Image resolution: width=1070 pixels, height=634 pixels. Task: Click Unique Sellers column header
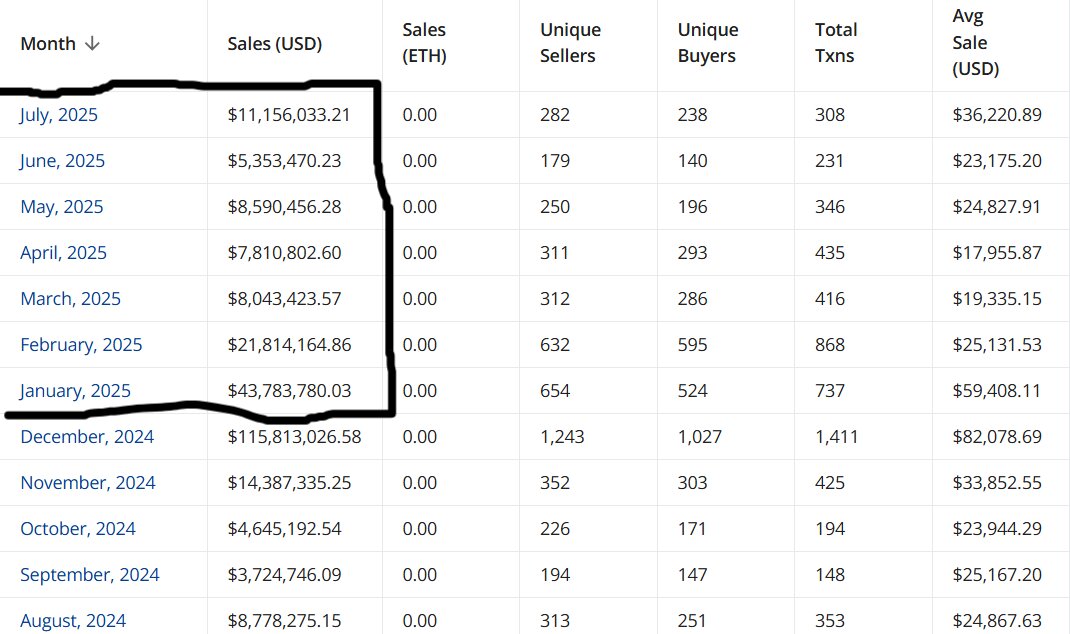tap(571, 43)
